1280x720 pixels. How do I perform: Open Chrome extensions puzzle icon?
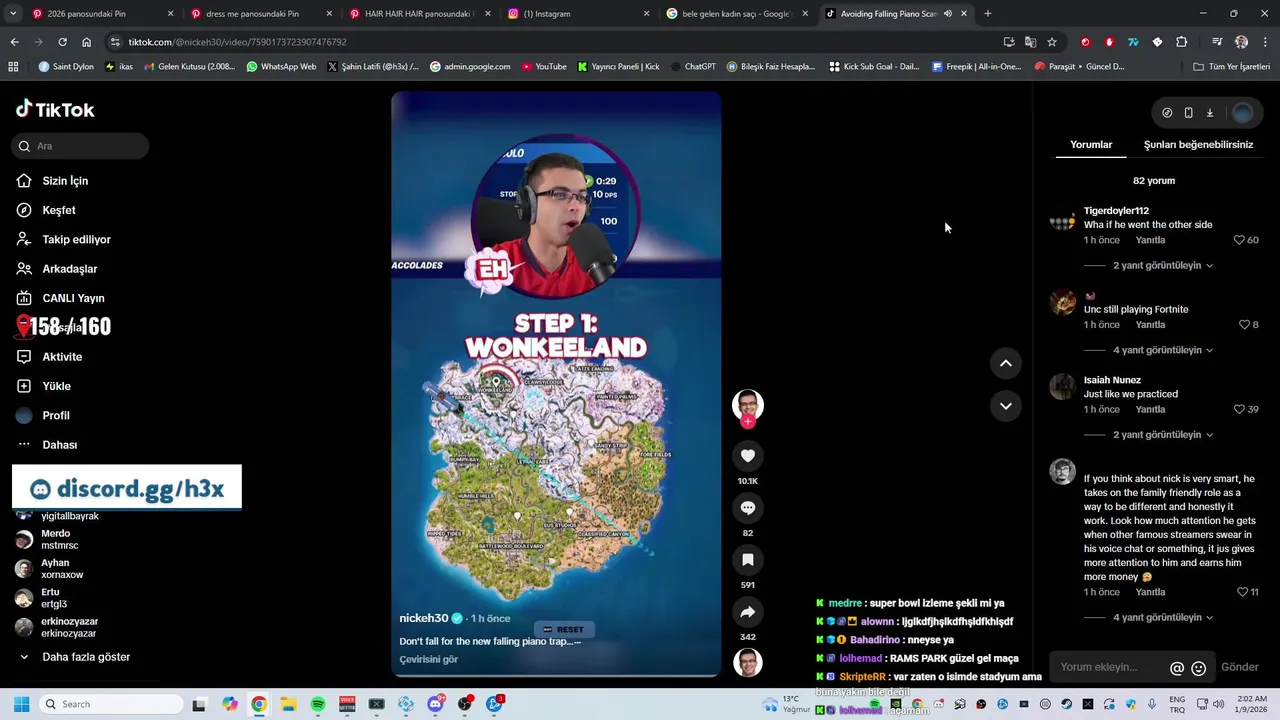click(1181, 42)
